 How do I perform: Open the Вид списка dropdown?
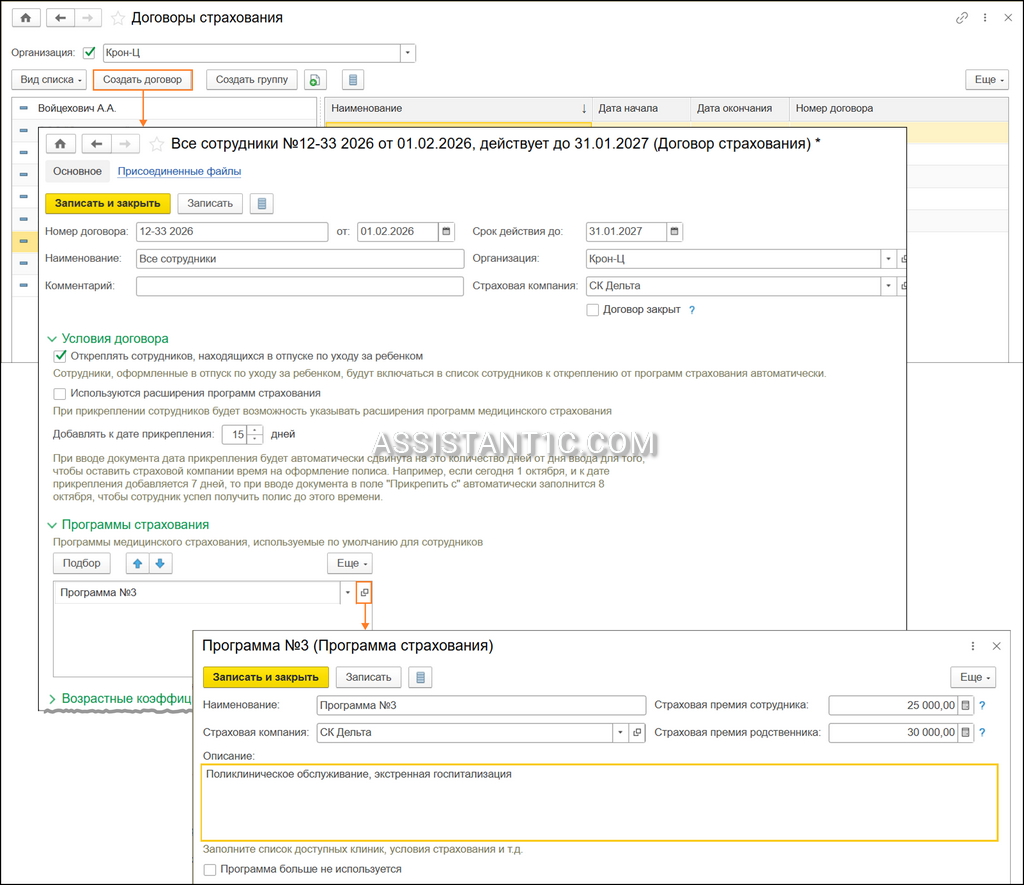(49, 80)
